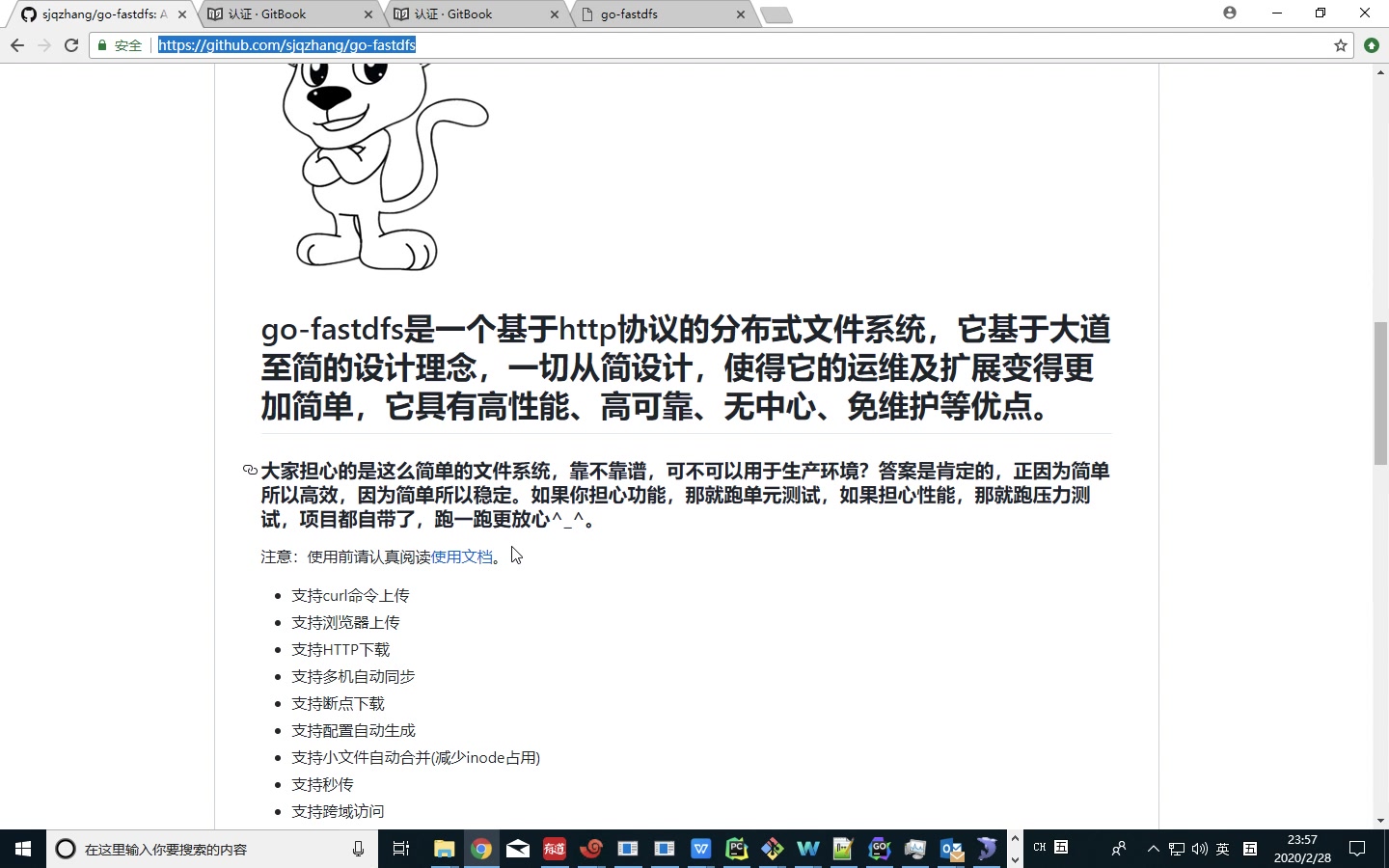Image resolution: width=1389 pixels, height=868 pixels.
Task: Click the scrollbar up arrow
Action: pos(1381,73)
